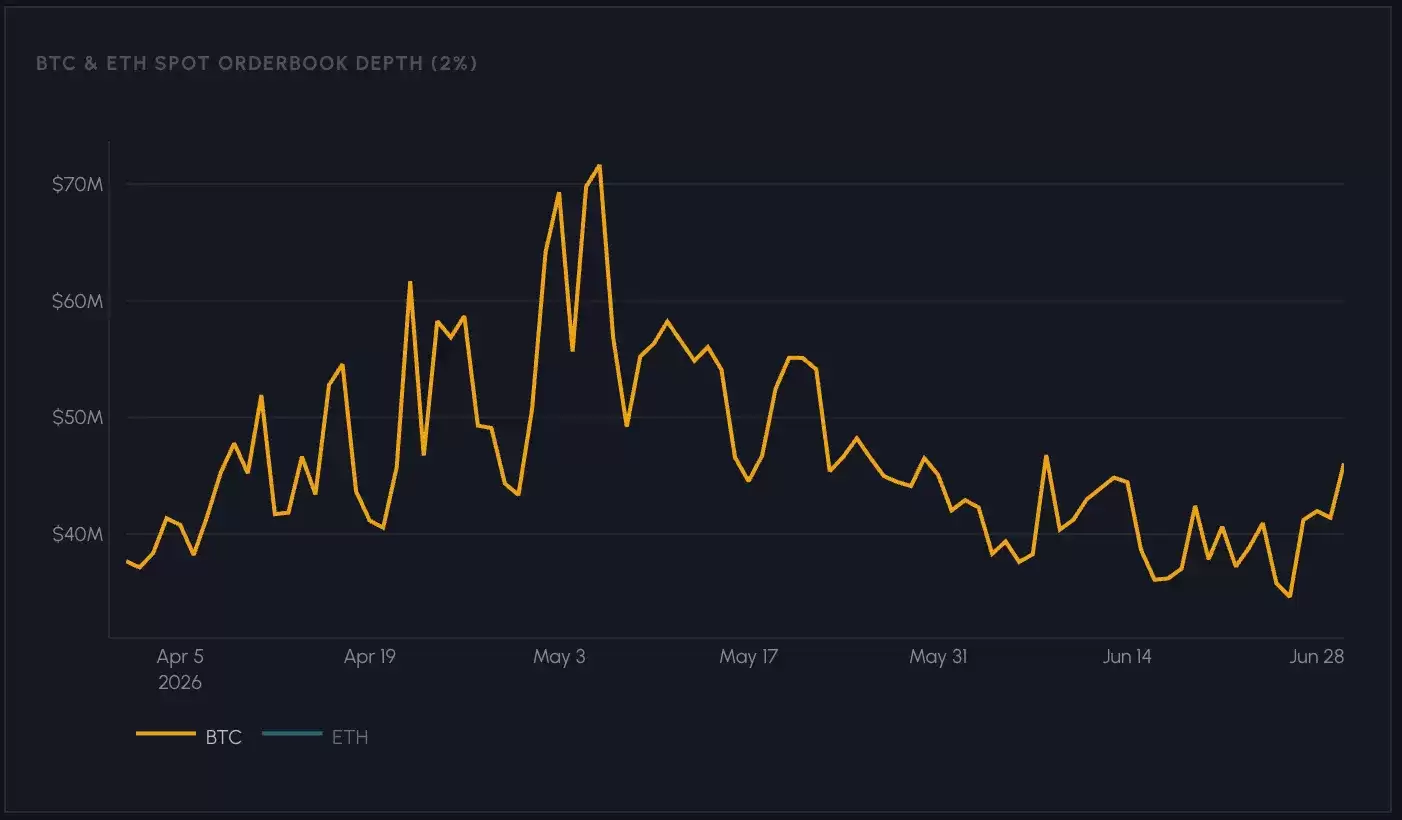
Task: Click the $40M y-axis label
Action: coord(77,534)
